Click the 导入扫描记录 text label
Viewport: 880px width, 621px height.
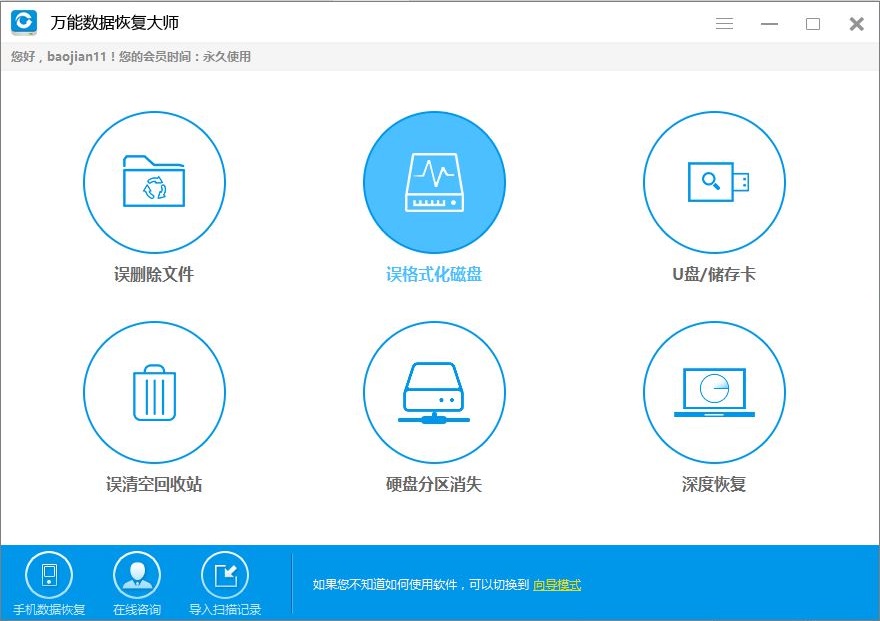225,609
